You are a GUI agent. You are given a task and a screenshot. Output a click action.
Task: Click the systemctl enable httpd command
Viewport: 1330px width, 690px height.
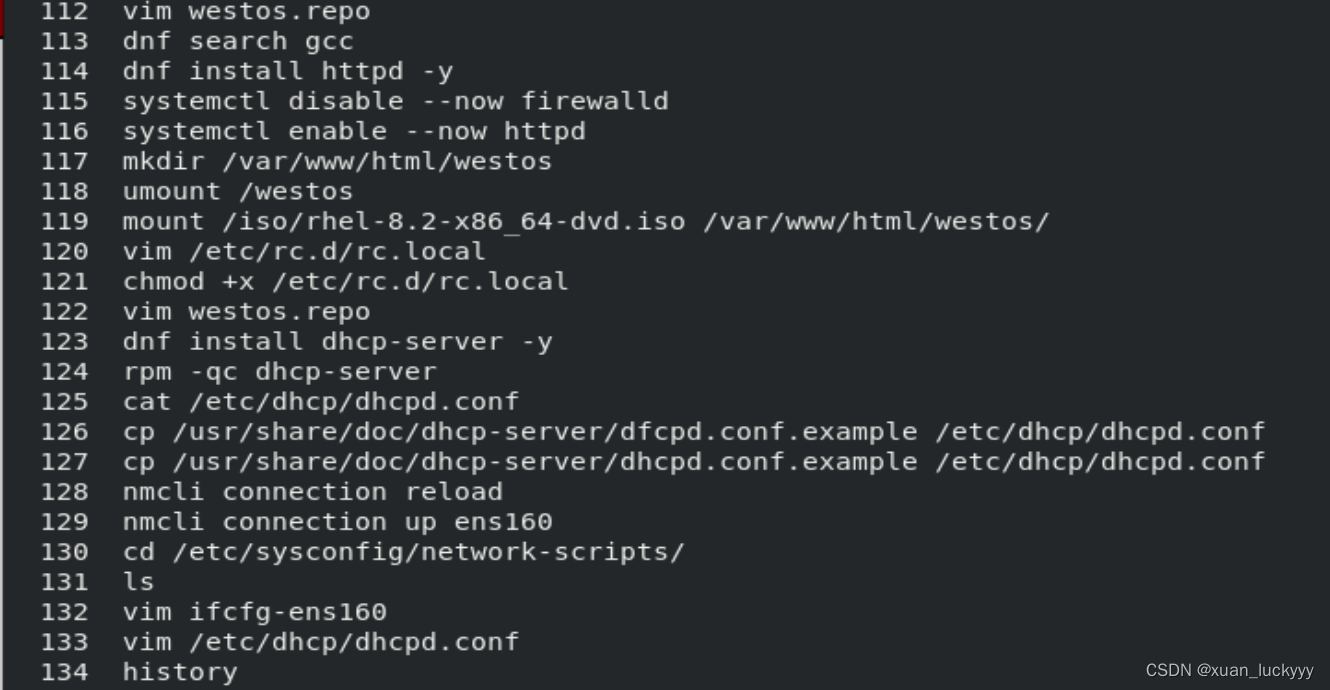click(x=354, y=132)
